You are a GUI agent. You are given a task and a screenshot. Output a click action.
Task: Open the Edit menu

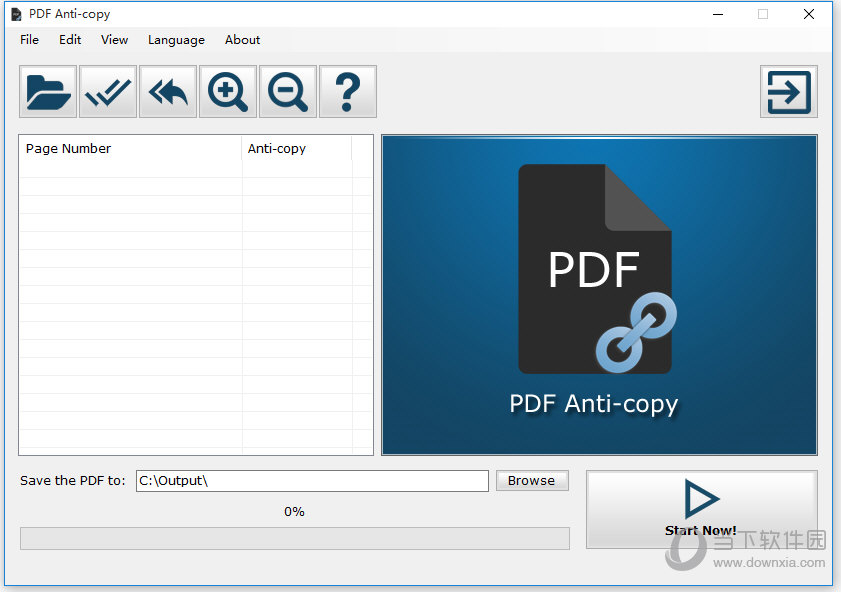(70, 40)
